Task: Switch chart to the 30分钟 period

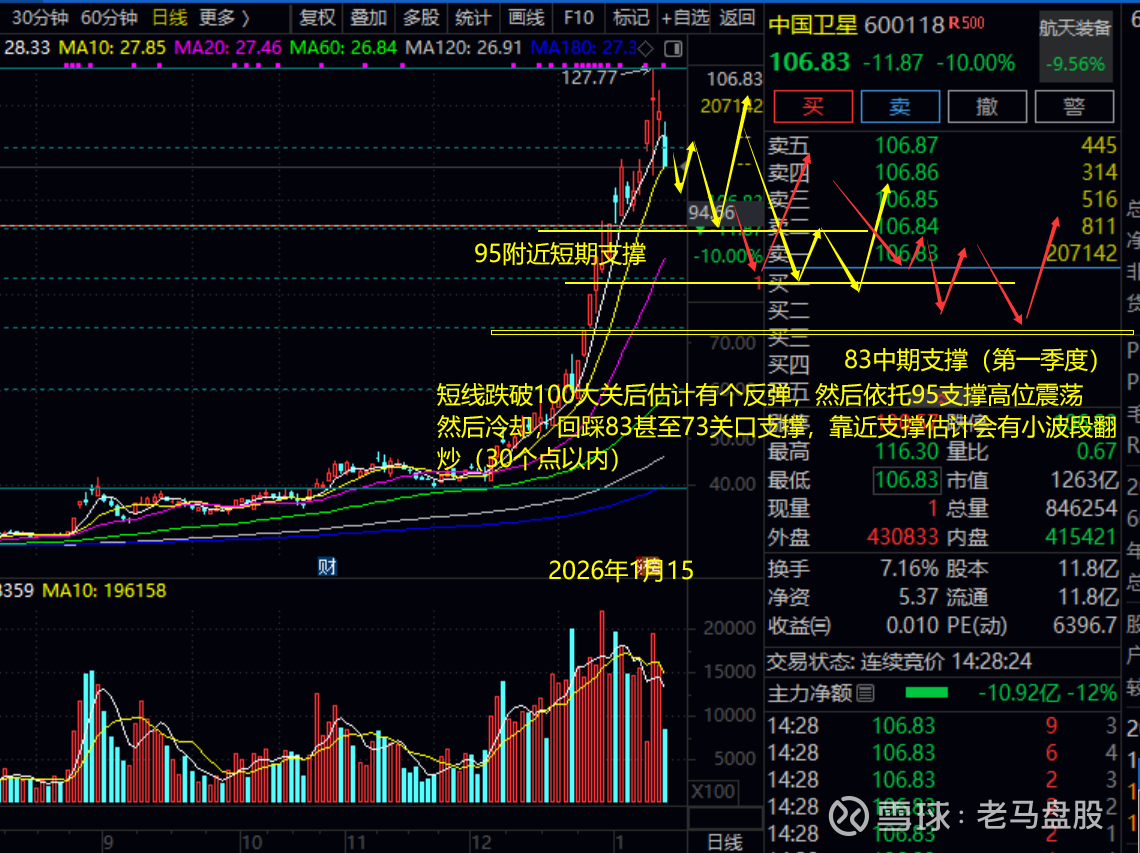Action: (x=41, y=17)
